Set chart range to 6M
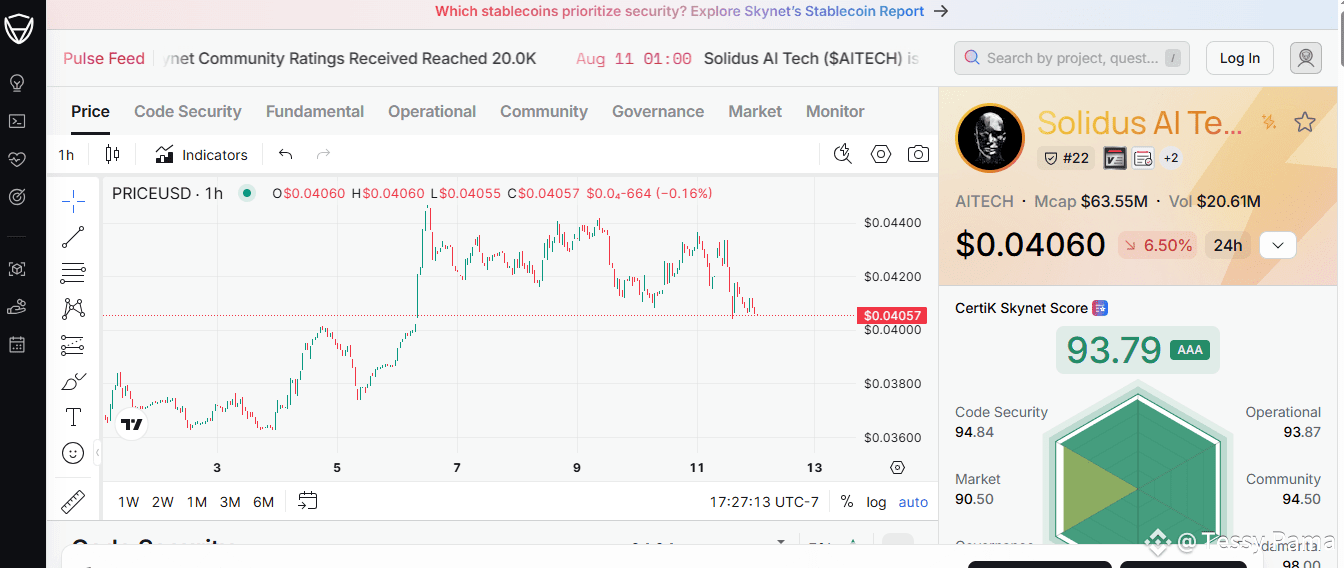The height and width of the screenshot is (568, 1344). coord(264,502)
